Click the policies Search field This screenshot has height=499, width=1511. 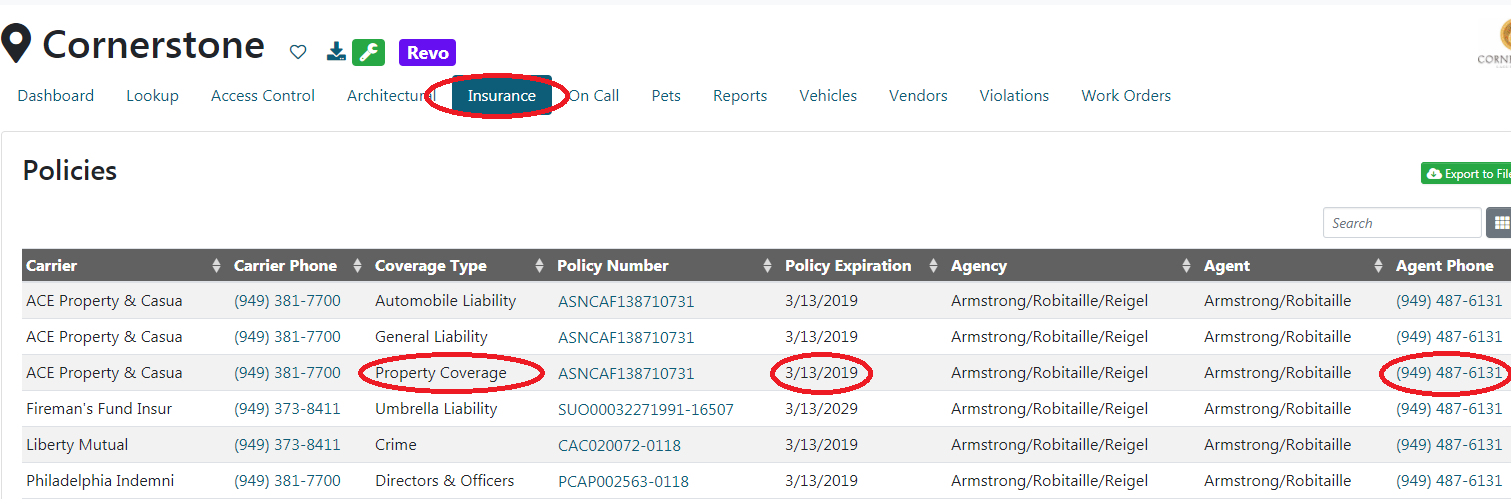tap(1401, 223)
